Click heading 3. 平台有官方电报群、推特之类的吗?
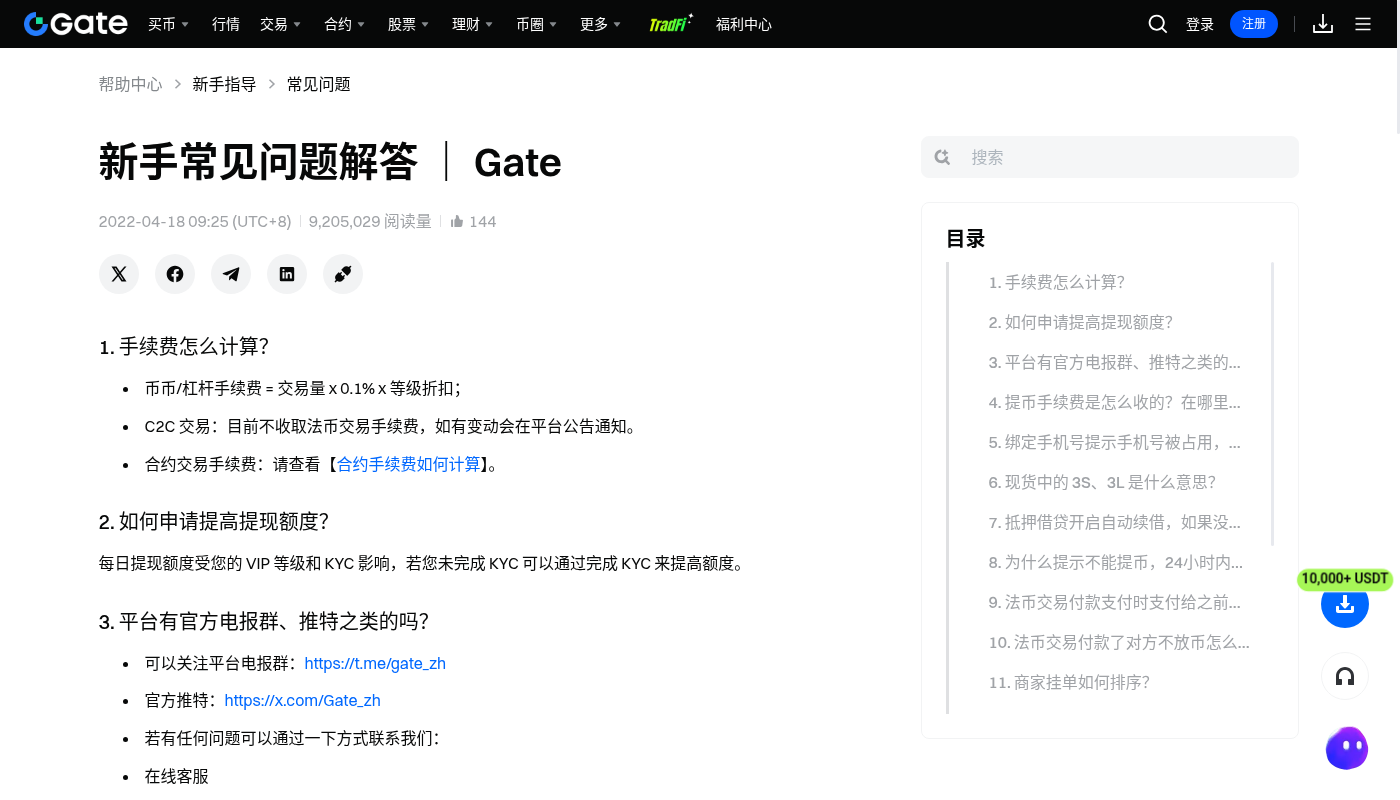This screenshot has width=1400, height=800. tap(264, 622)
